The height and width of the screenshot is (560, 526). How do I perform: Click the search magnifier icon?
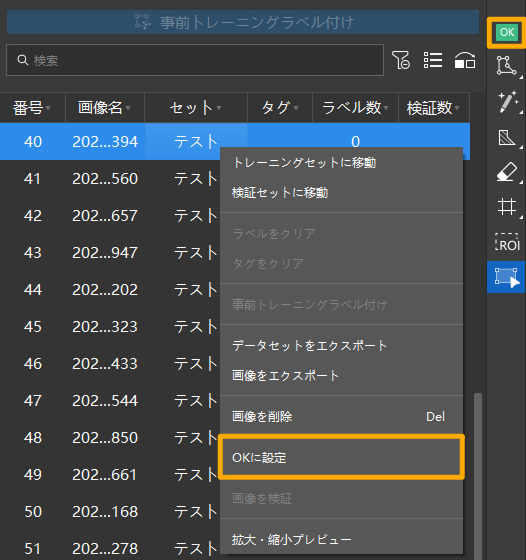[22, 60]
